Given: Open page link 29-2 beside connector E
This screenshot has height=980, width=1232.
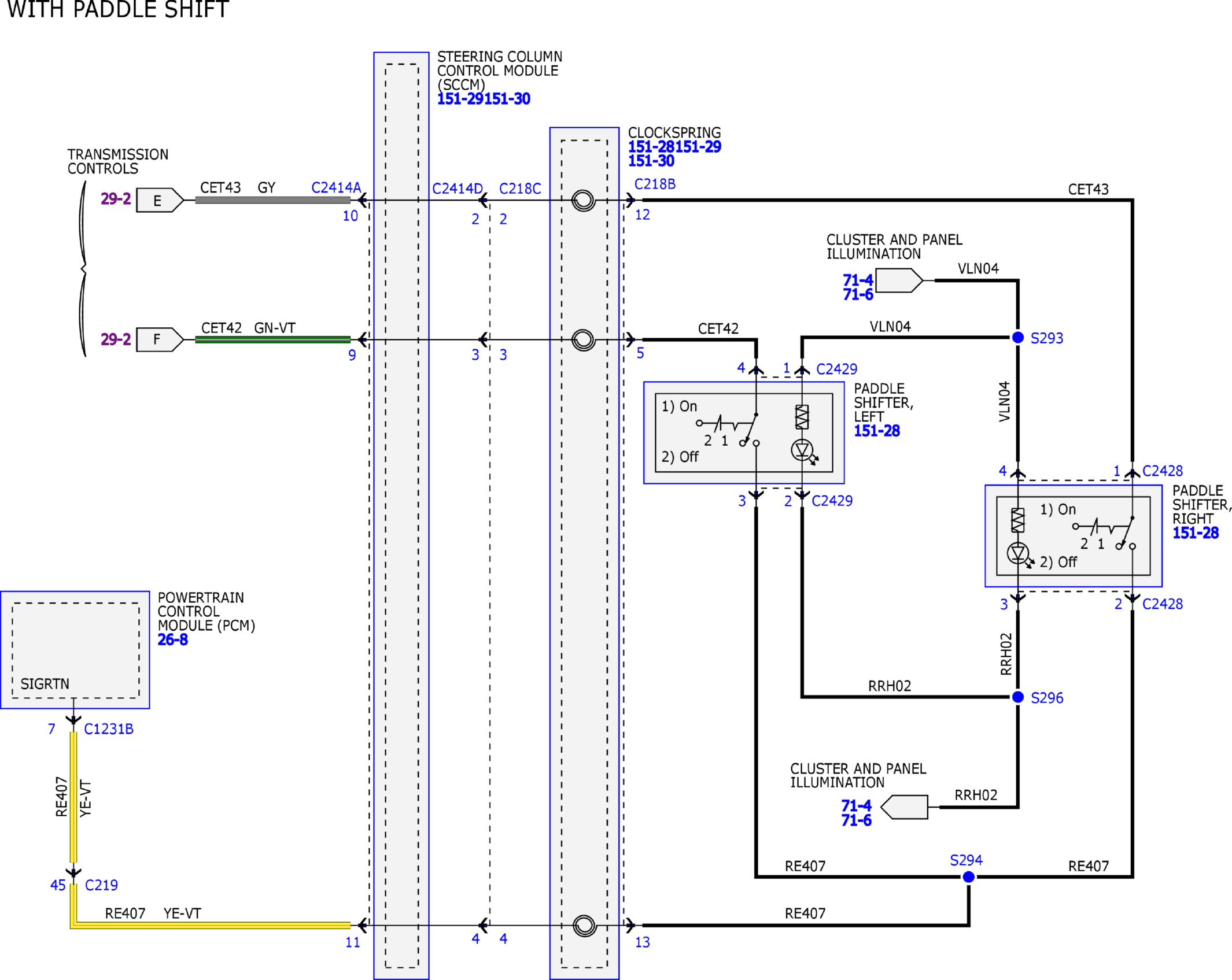Looking at the screenshot, I should 116,199.
